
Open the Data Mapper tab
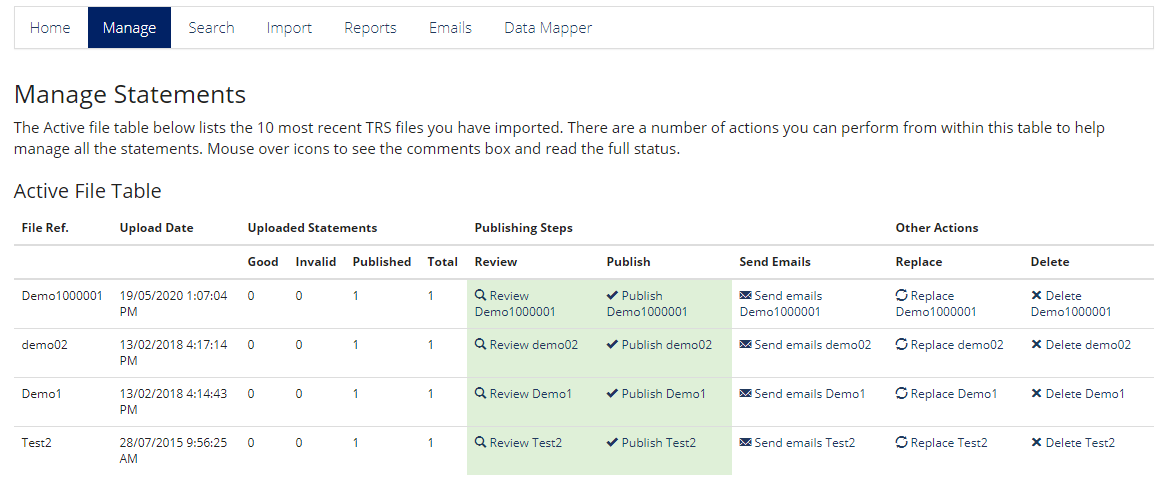[548, 28]
